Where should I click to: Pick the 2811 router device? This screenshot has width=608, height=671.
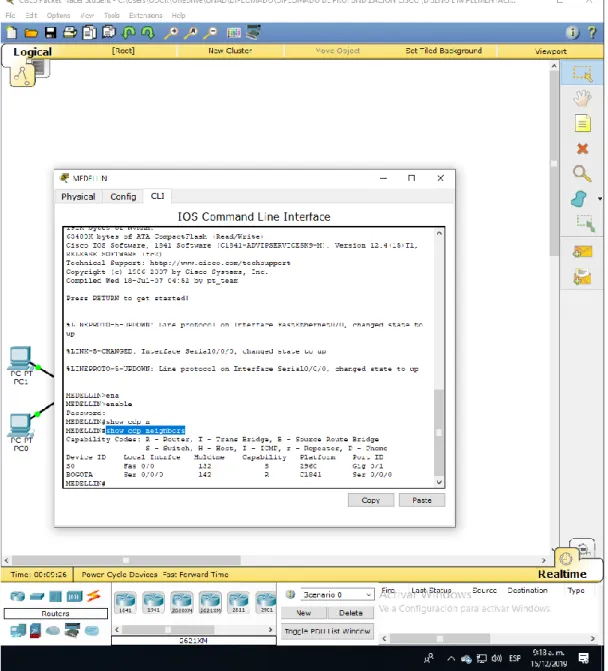point(238,602)
